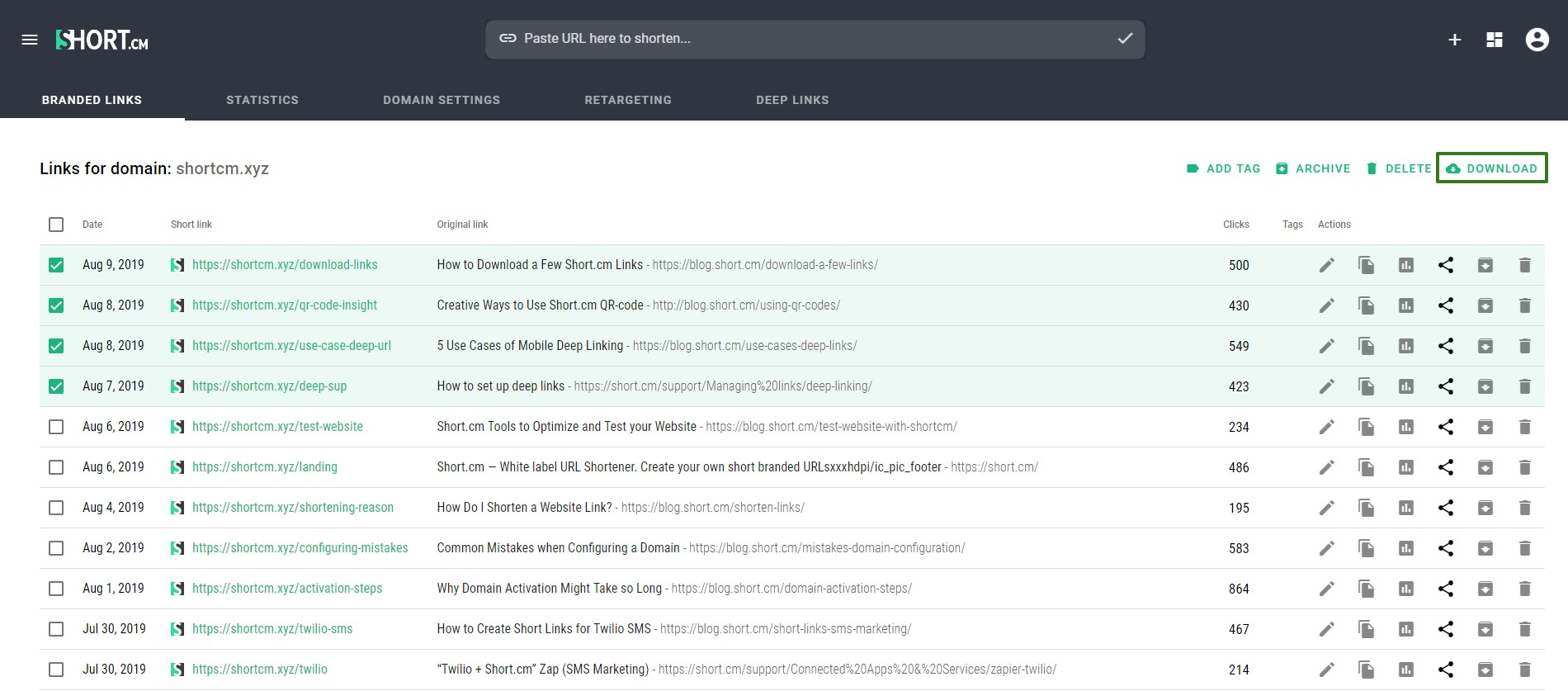Screen dimensions: 1568x691
Task: Open statistics for activation-steps link
Action: (1406, 589)
